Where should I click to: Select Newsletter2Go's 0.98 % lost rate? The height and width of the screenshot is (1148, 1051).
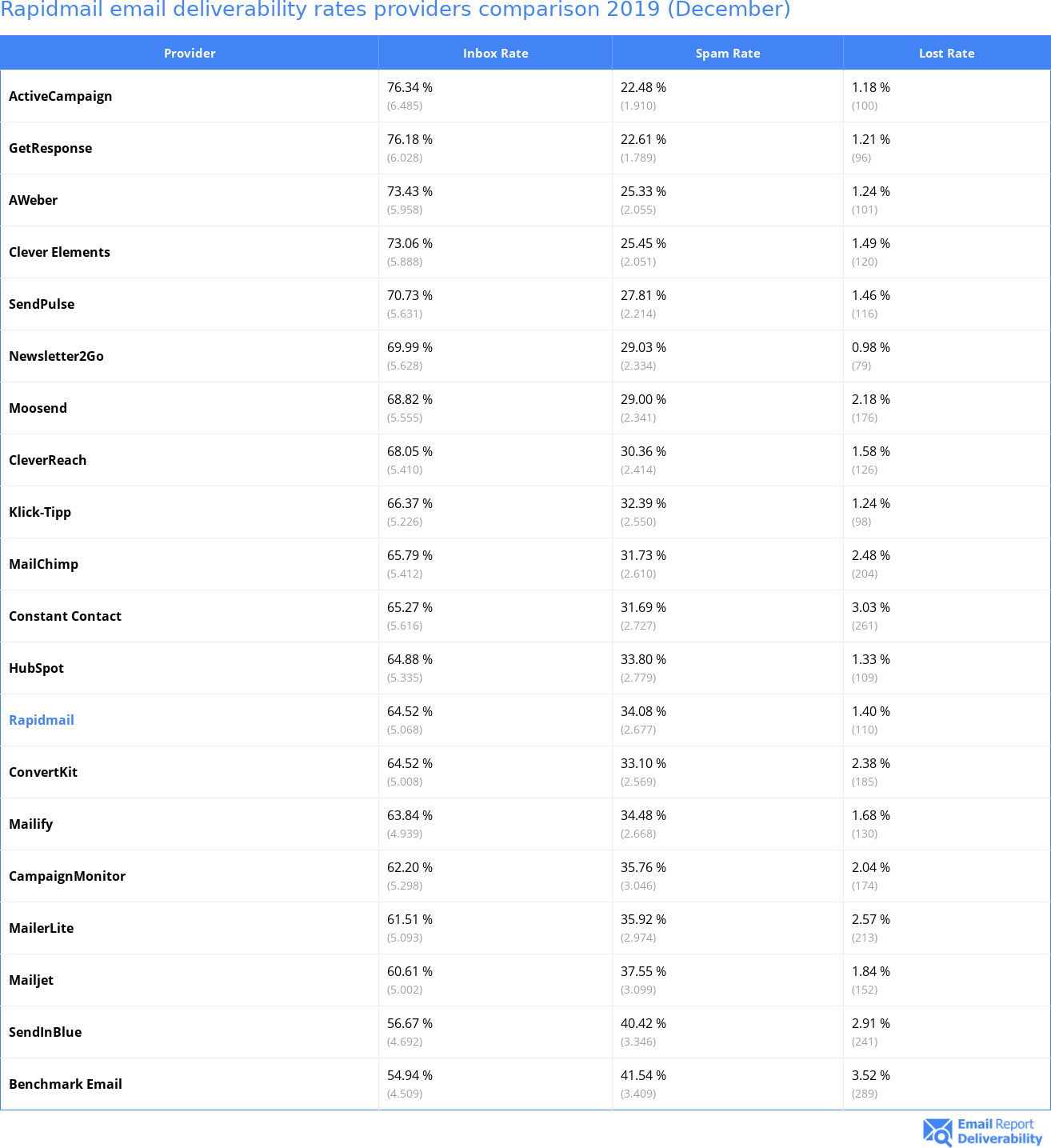(870, 347)
